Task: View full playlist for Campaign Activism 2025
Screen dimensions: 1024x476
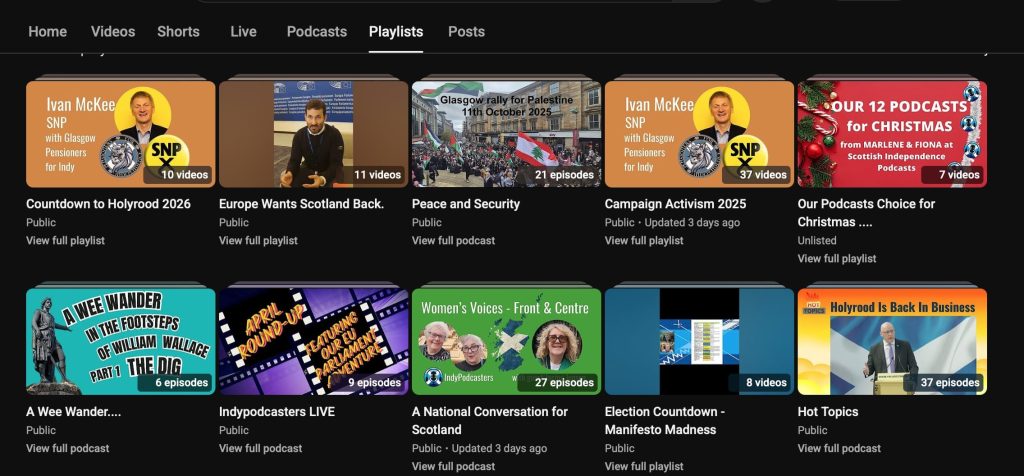Action: coord(644,240)
